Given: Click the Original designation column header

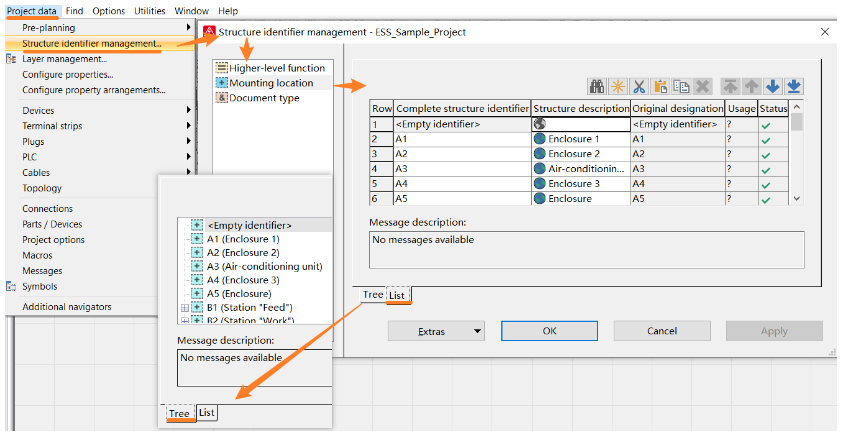Looking at the screenshot, I should coord(677,108).
